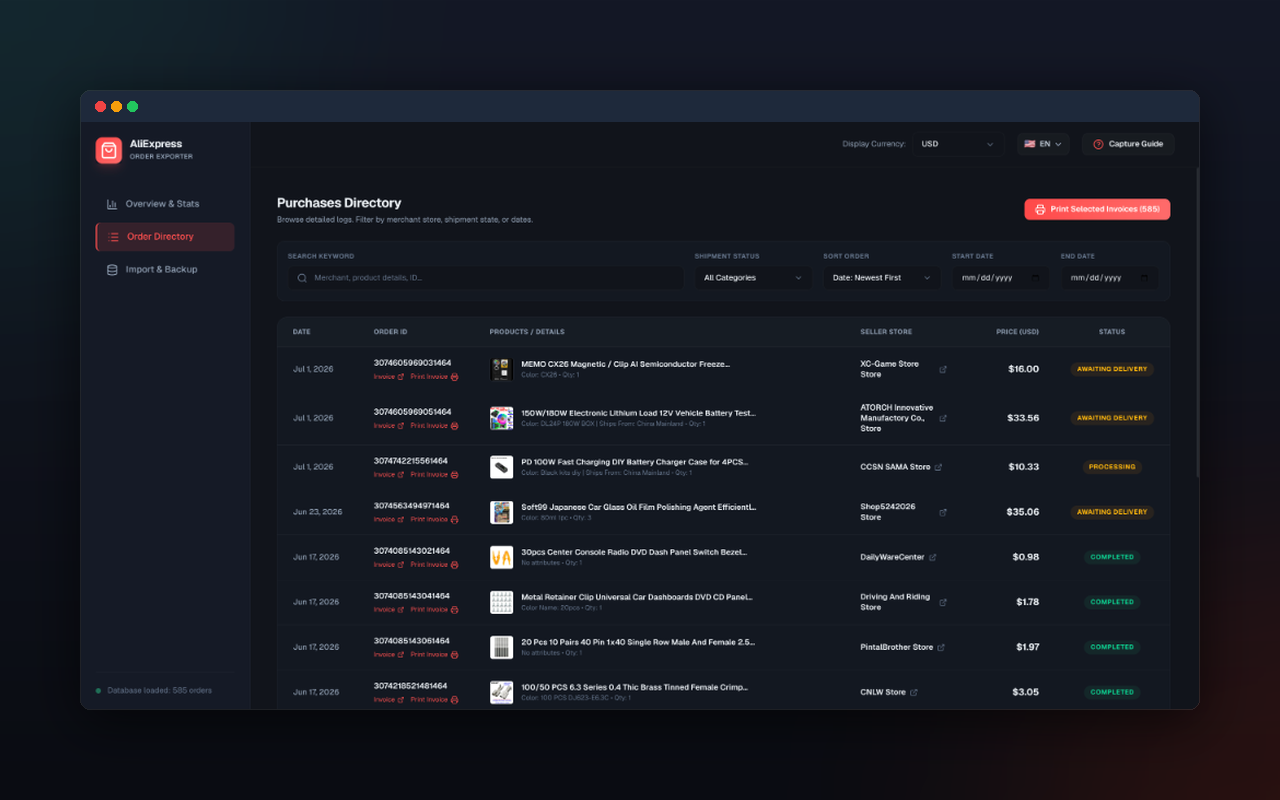The image size is (1280, 800).
Task: Open CCSN SAMA Store external link icon
Action: [938, 467]
